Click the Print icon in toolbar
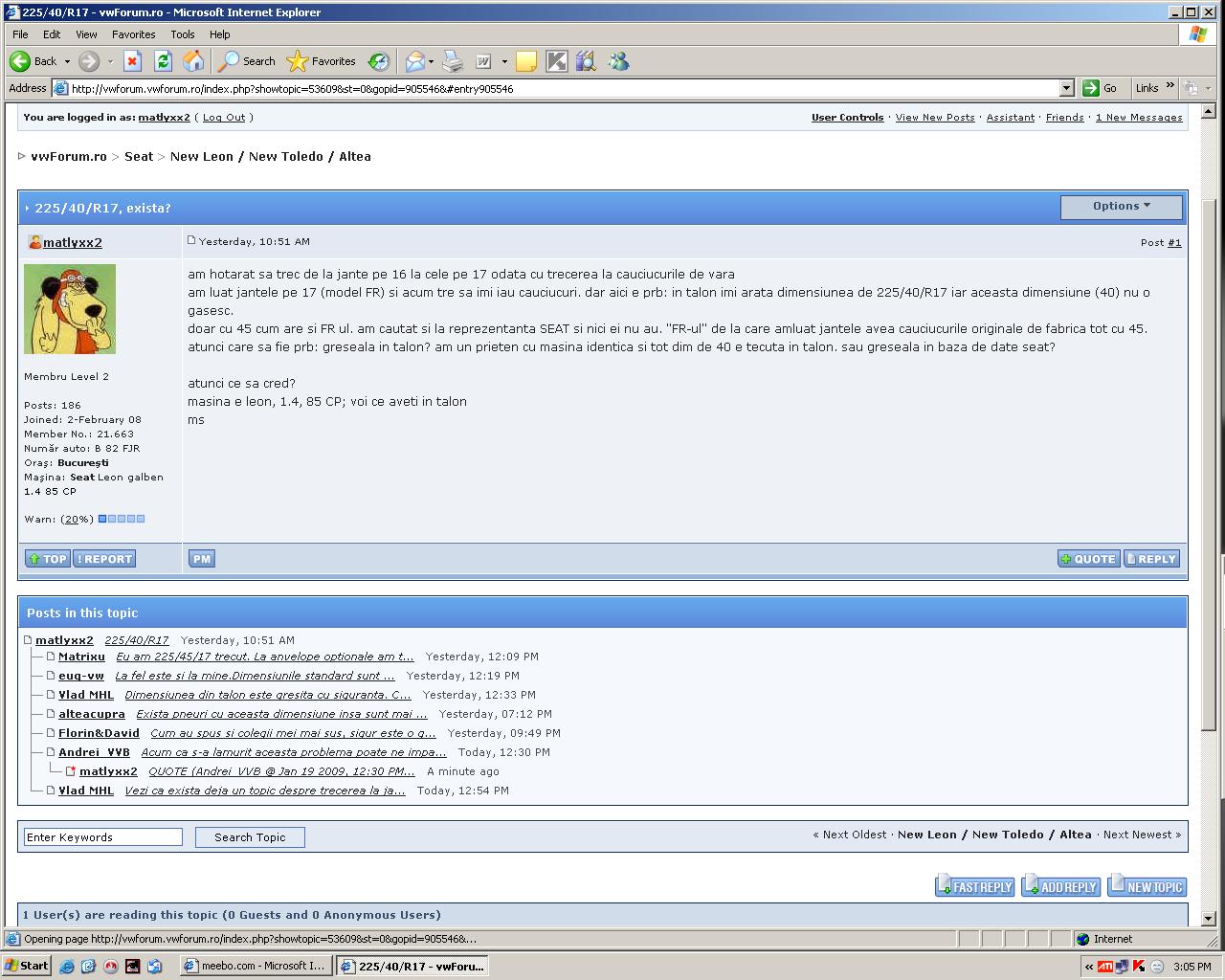 pyautogui.click(x=453, y=61)
